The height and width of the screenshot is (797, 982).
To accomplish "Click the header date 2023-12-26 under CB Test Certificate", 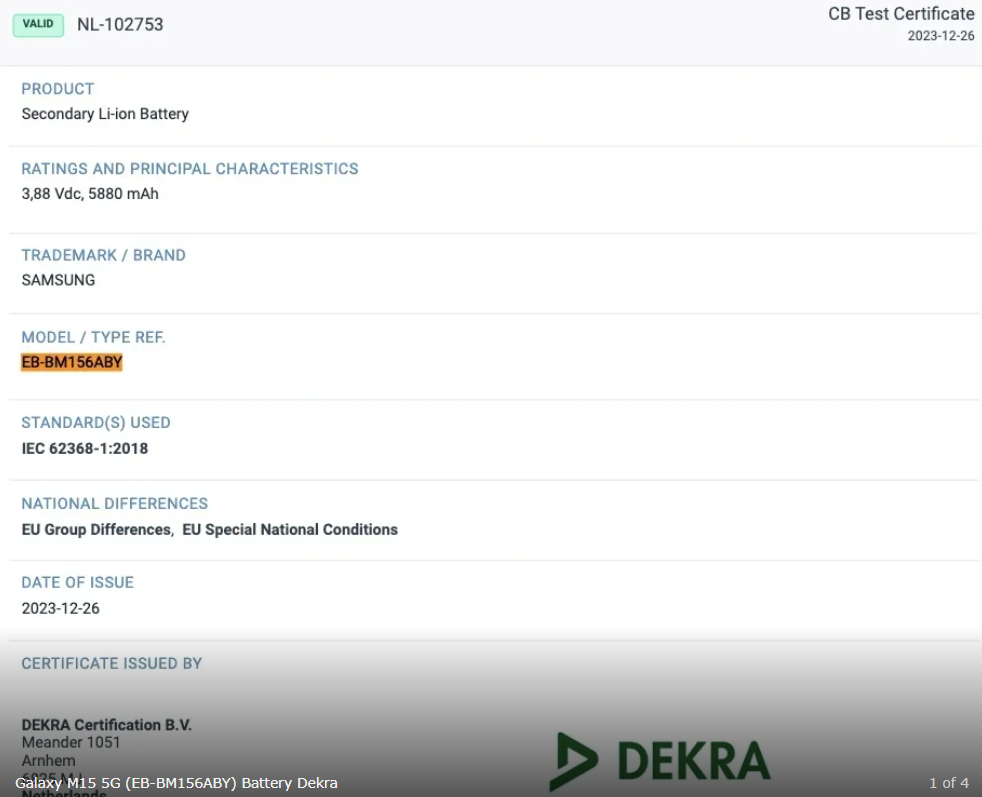I will tap(941, 36).
